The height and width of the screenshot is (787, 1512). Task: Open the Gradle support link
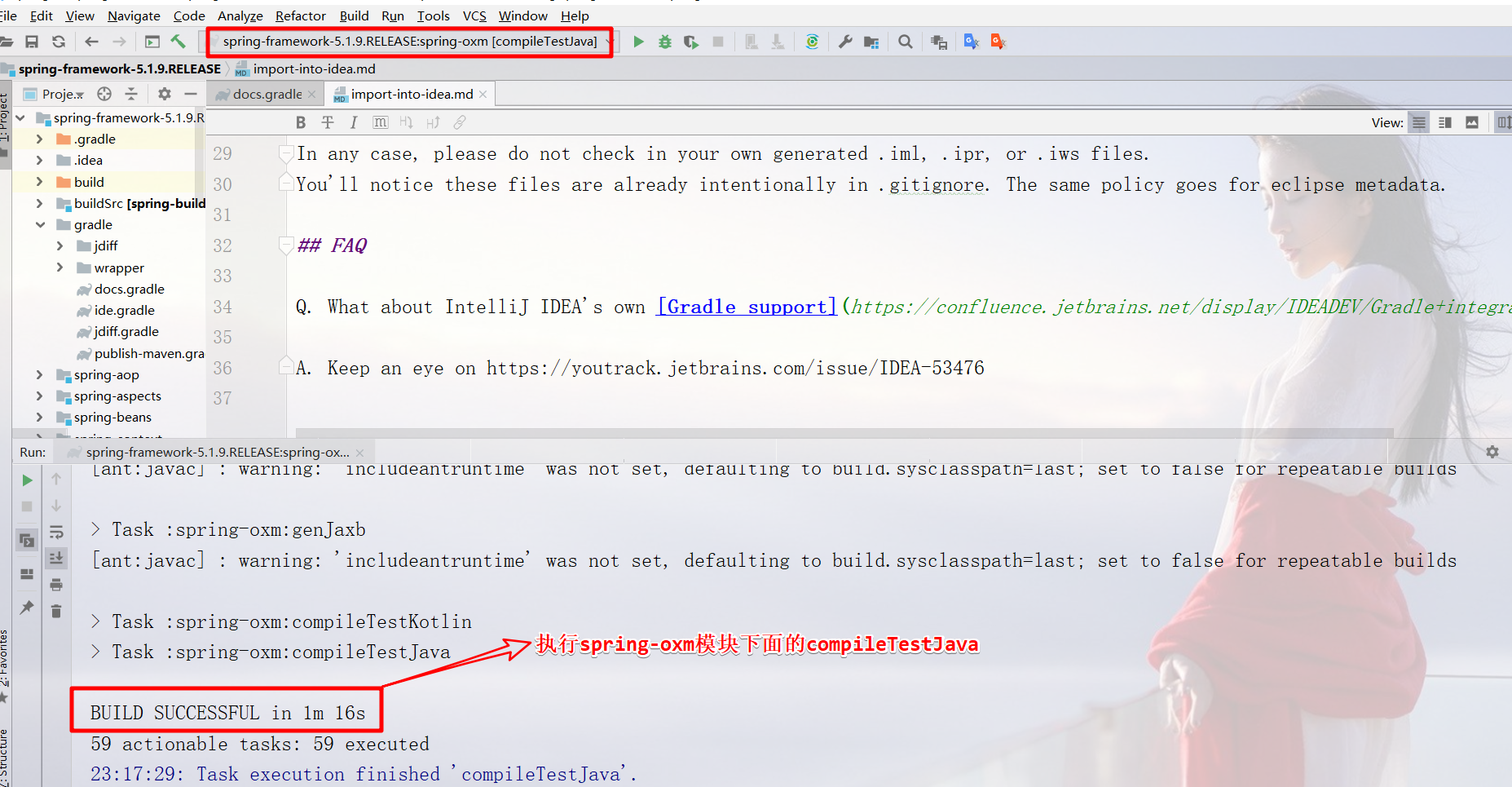tap(747, 307)
